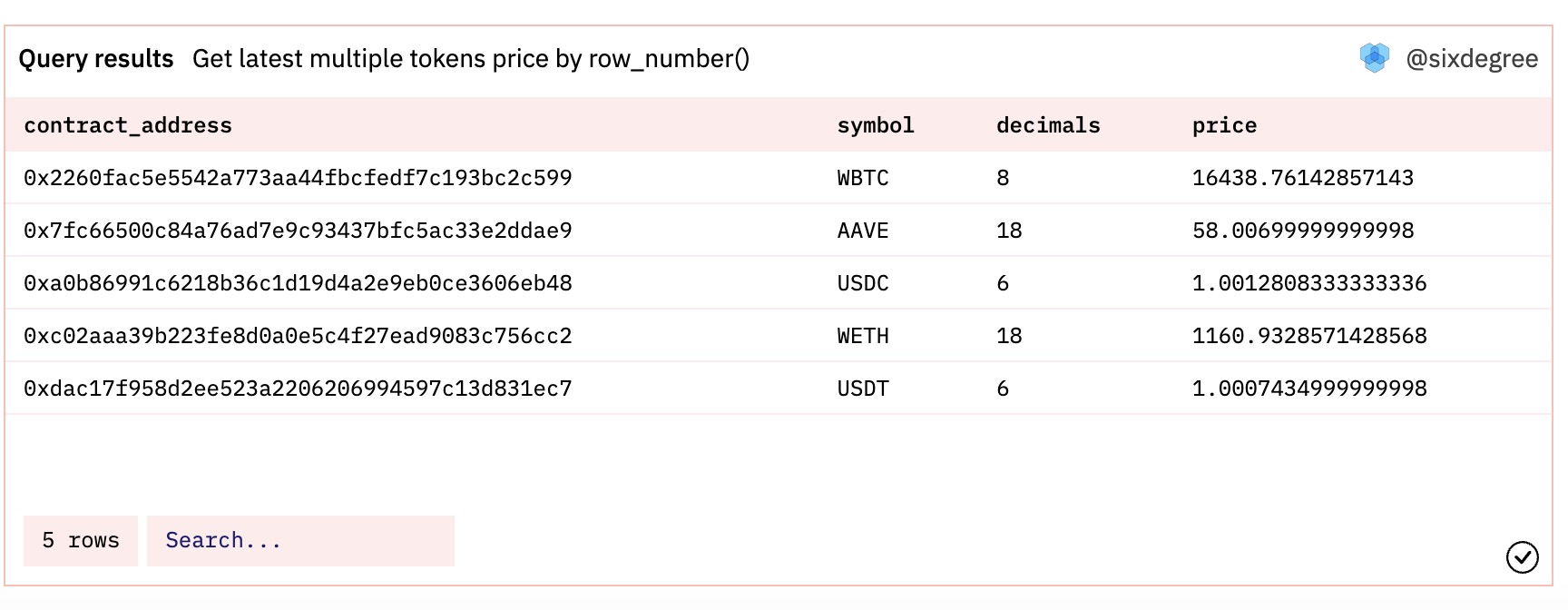The height and width of the screenshot is (610, 1568).
Task: Sort by the price column header
Action: [x=1224, y=125]
